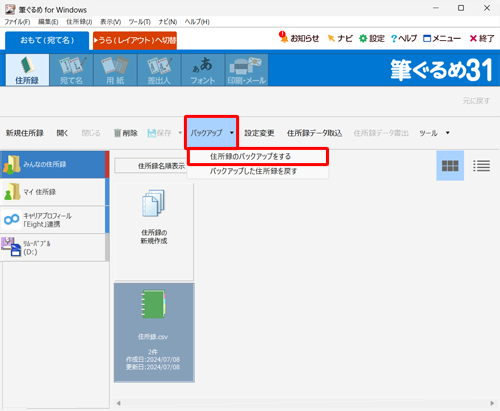The width and height of the screenshot is (500, 411).
Task: Open the 用紙 paper selection tool
Action: [115, 70]
